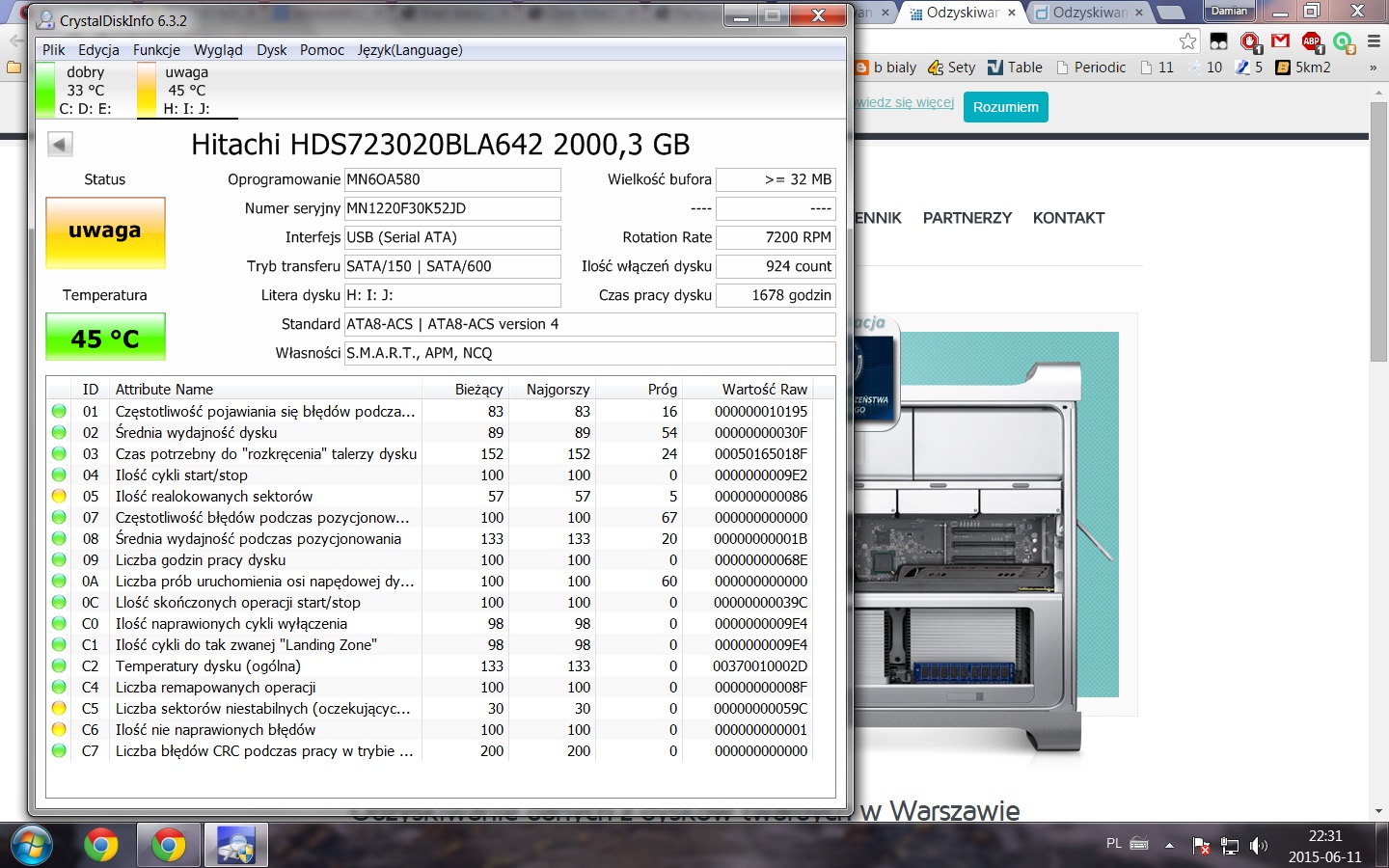Select the 'Średnia wydajność dysku' attribute row
Screen dimensions: 1389x868
[430, 433]
